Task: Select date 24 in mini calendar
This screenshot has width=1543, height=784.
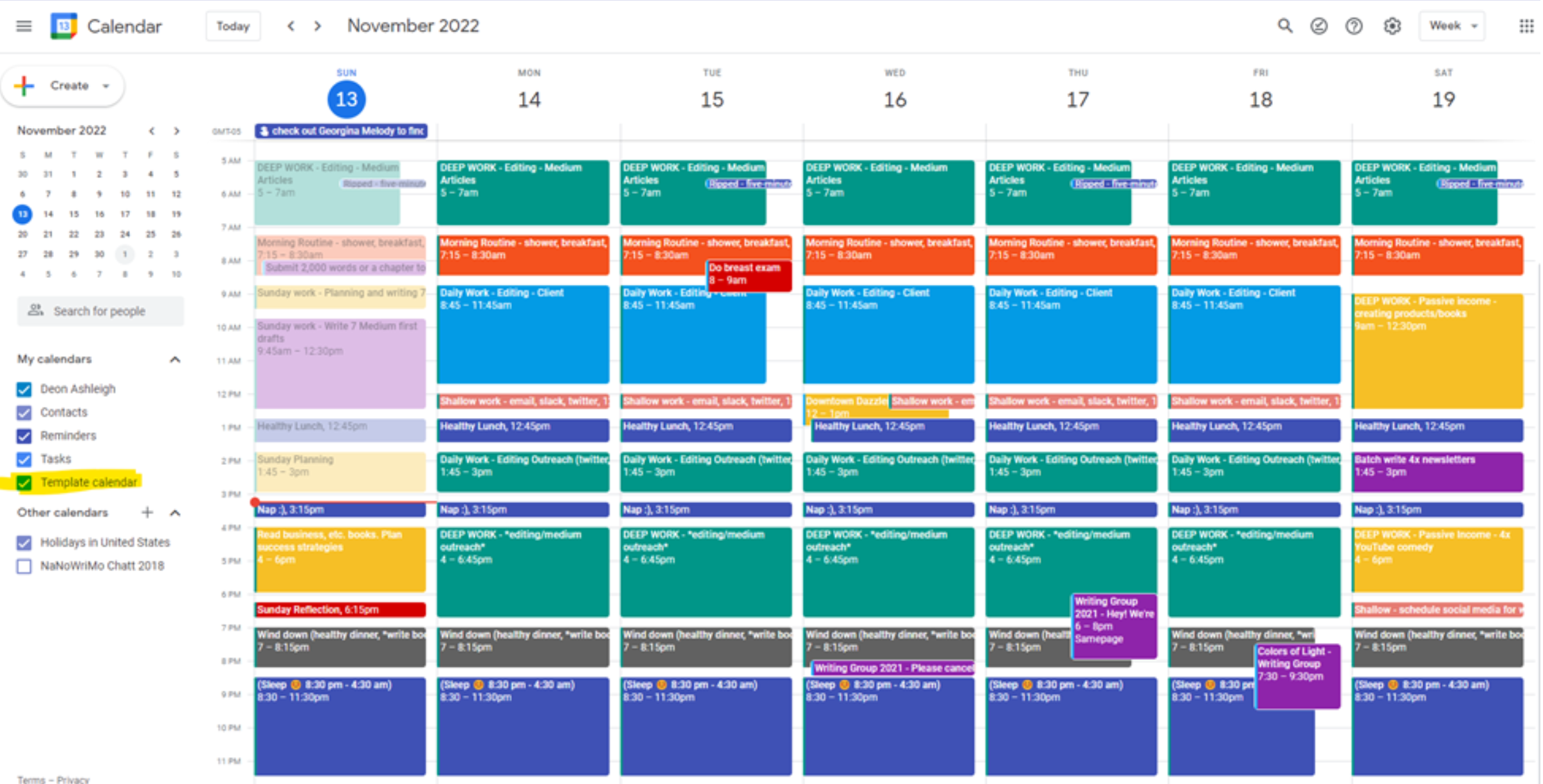Action: [x=125, y=234]
